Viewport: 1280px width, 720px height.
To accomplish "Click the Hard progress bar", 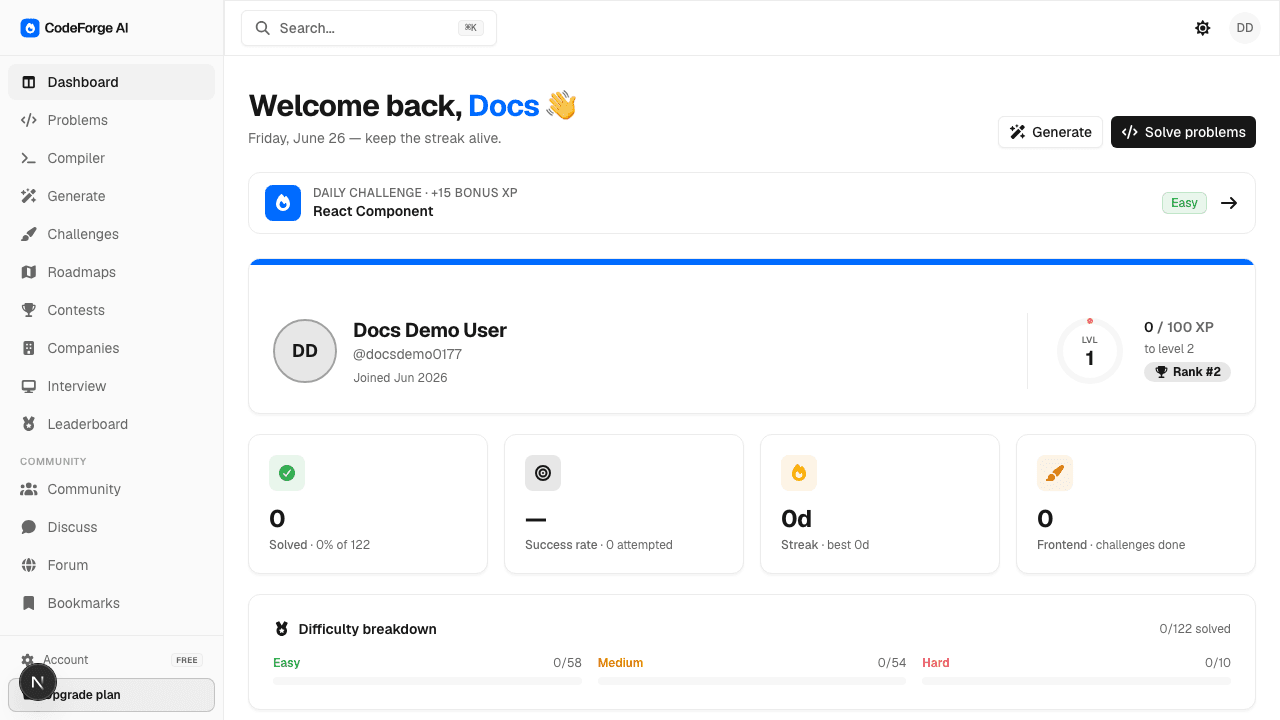I will 1076,681.
